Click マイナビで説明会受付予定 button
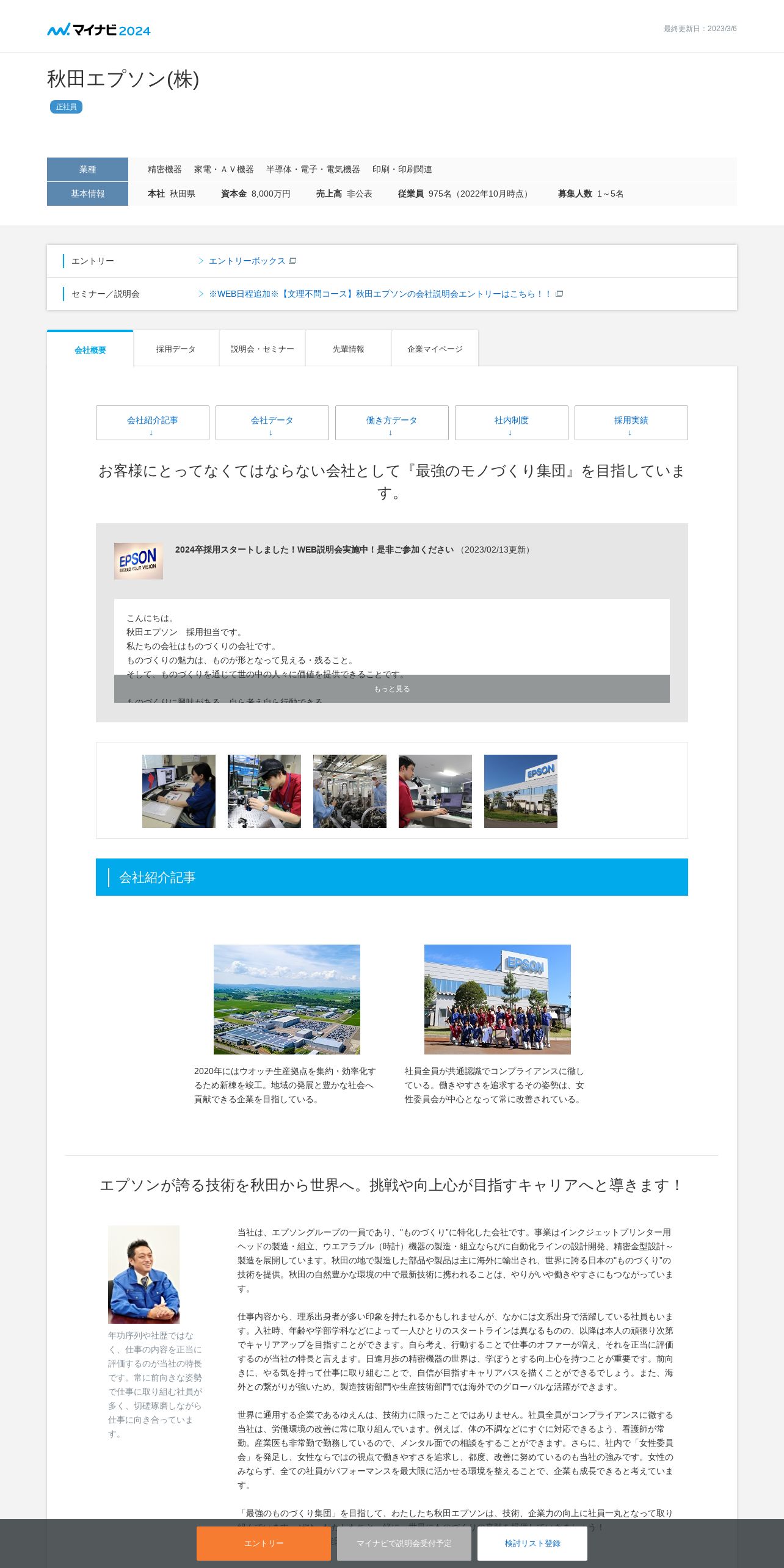The height and width of the screenshot is (1568, 784). click(x=404, y=1544)
